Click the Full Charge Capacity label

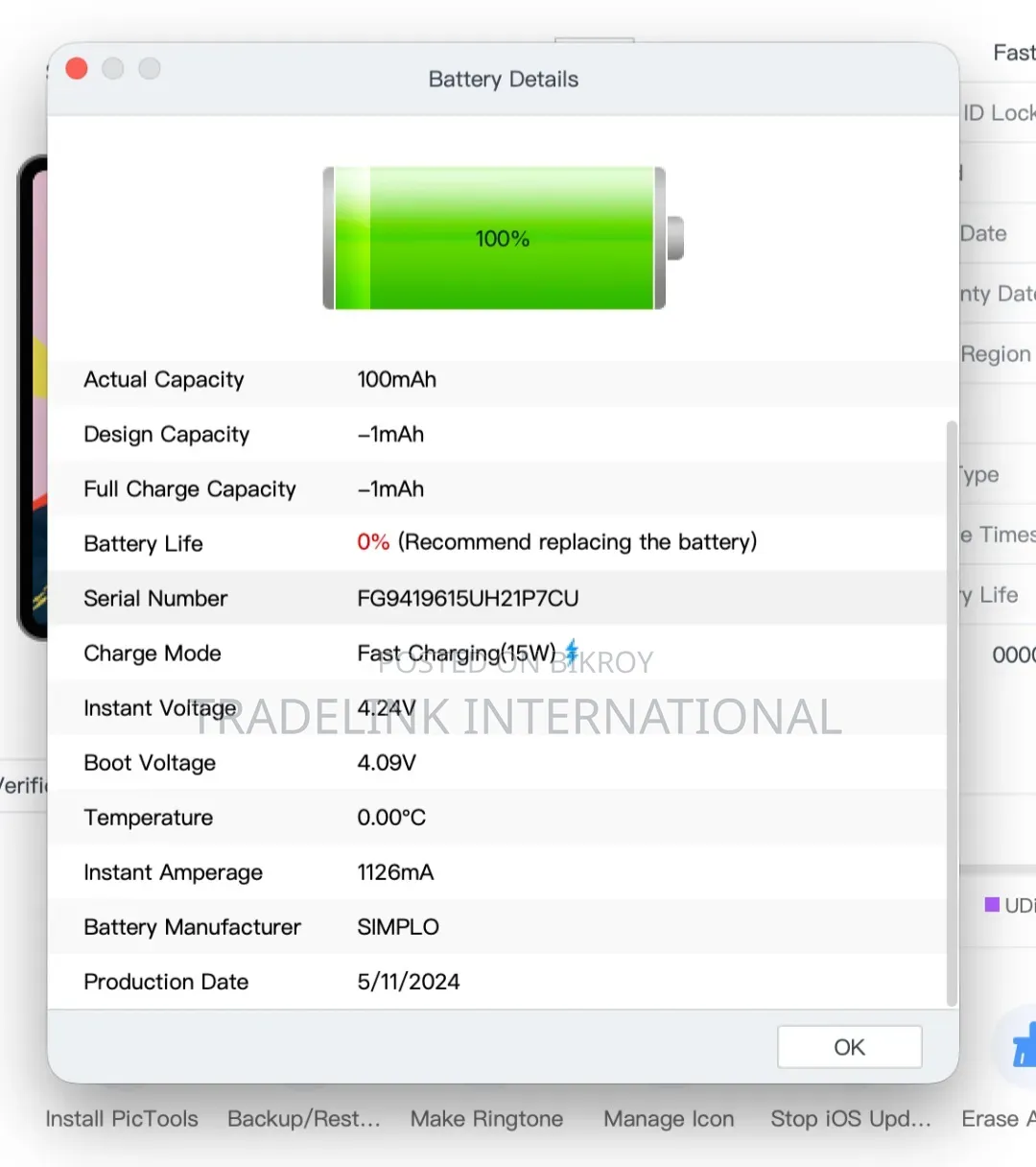click(x=190, y=489)
